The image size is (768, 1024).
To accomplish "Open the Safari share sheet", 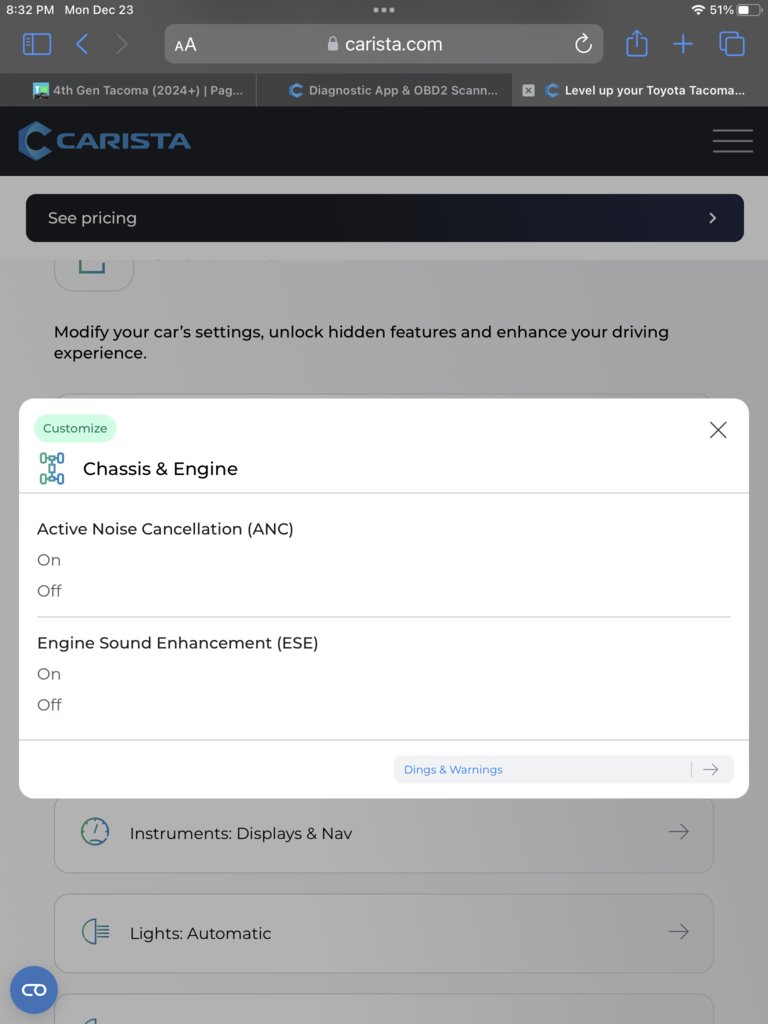I will [x=637, y=44].
